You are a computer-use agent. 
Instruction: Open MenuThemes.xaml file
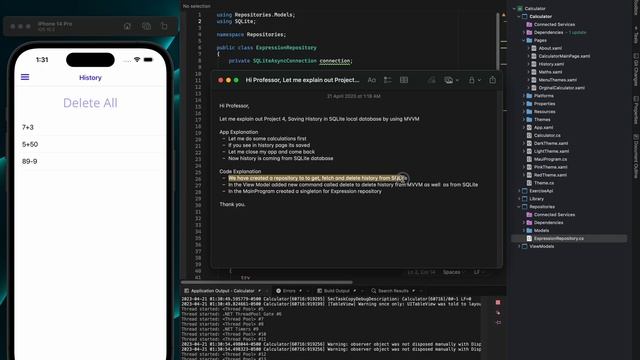click(557, 80)
